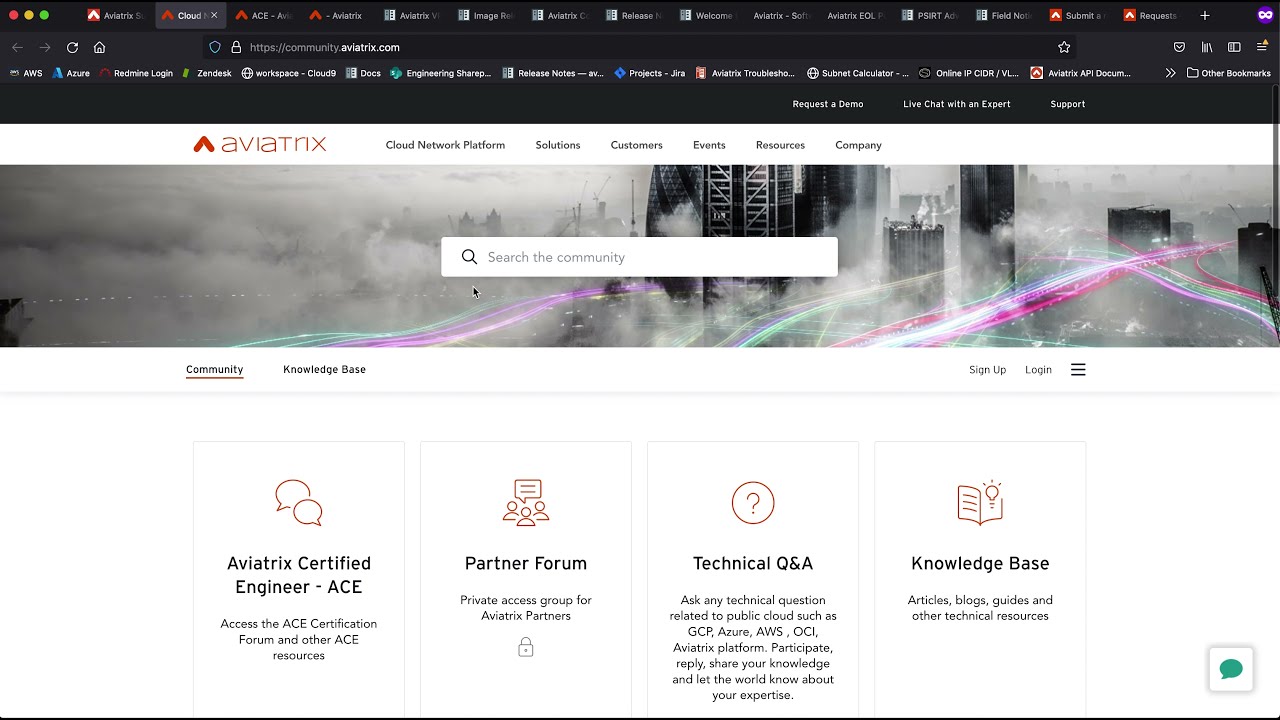1280x720 pixels.
Task: Switch to the Community tab
Action: pos(214,370)
